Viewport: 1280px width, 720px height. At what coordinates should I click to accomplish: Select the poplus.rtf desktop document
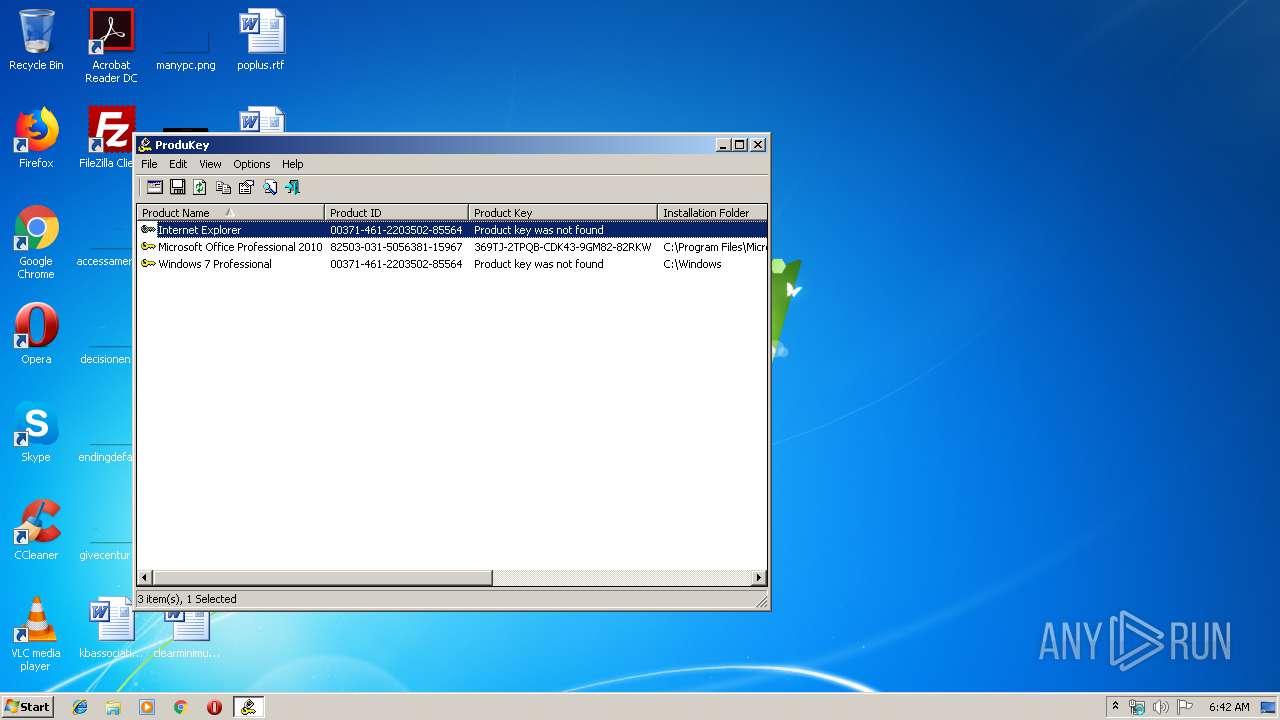click(261, 40)
